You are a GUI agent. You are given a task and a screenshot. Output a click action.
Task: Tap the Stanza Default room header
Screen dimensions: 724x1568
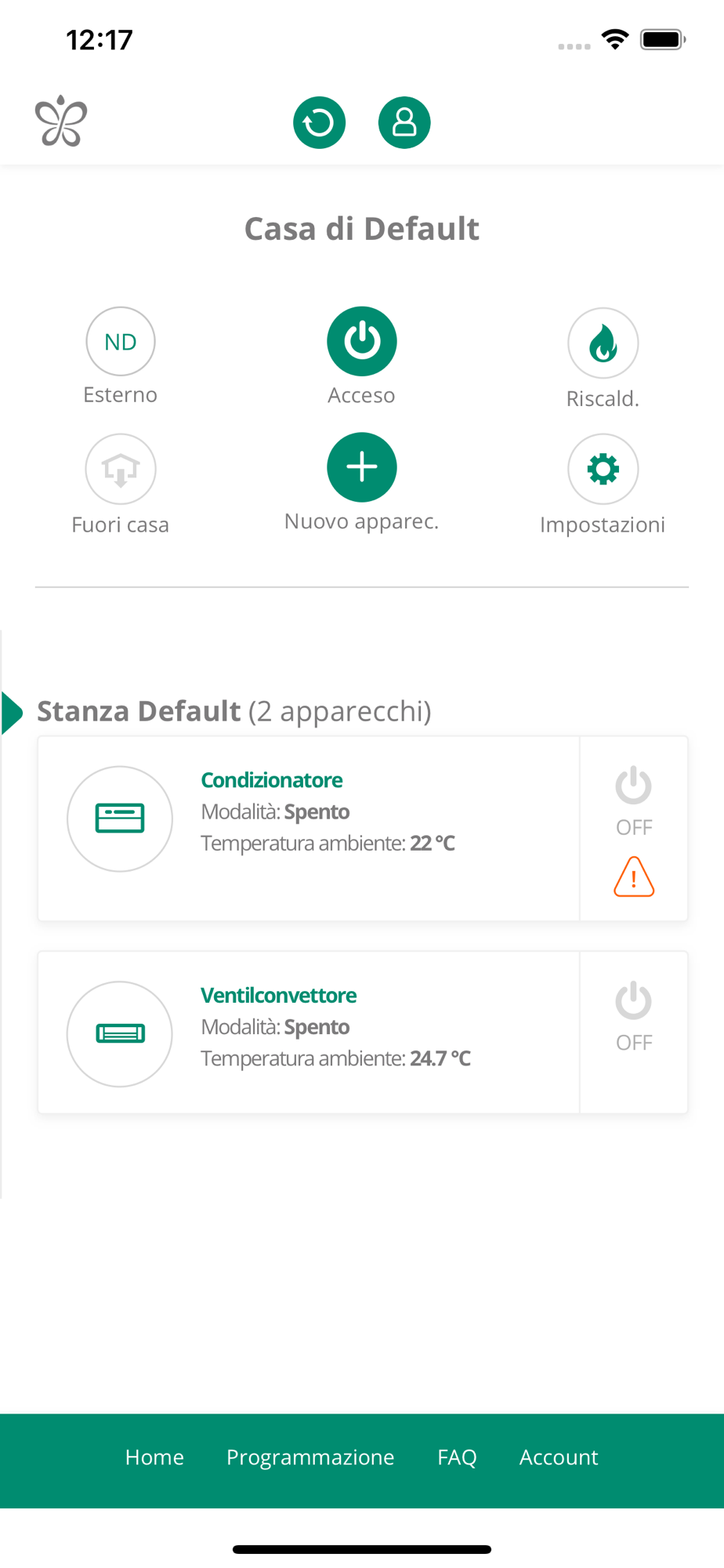(234, 711)
